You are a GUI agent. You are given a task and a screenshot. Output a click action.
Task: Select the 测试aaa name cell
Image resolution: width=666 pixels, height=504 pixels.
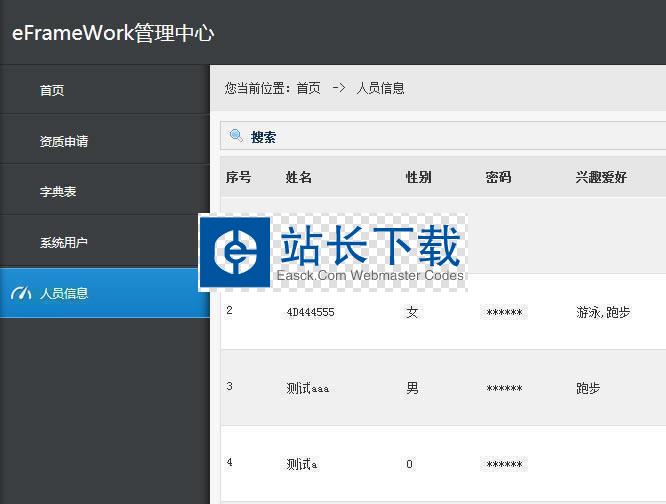308,388
